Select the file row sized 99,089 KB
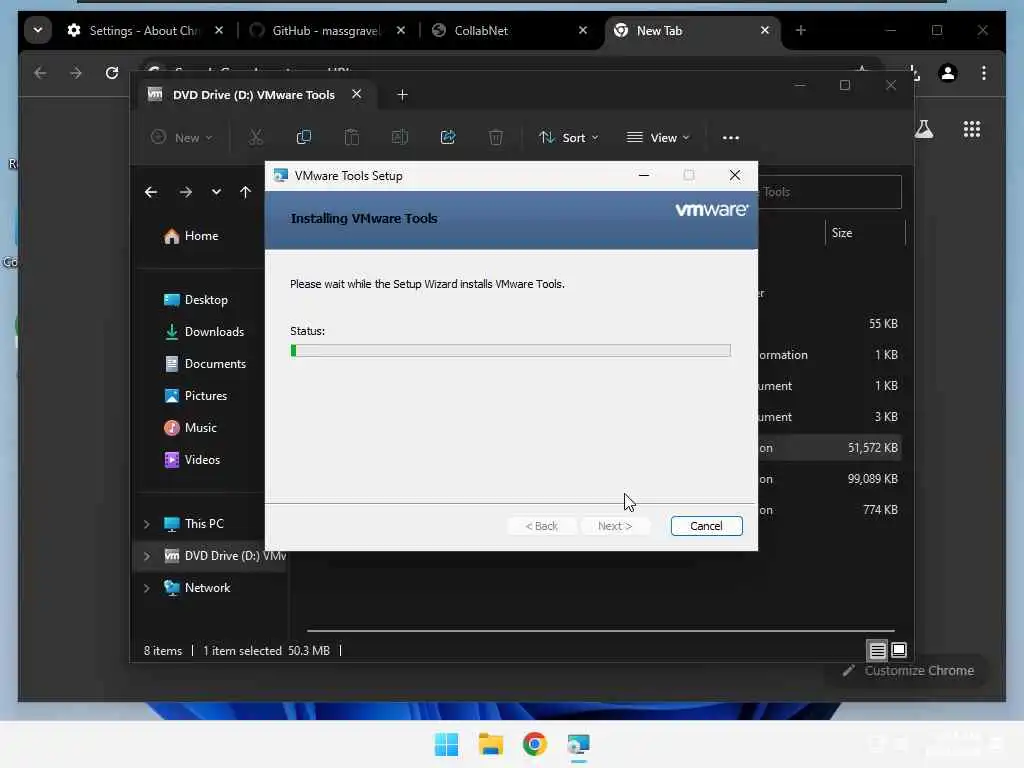The width and height of the screenshot is (1024, 768). pyautogui.click(x=829, y=479)
